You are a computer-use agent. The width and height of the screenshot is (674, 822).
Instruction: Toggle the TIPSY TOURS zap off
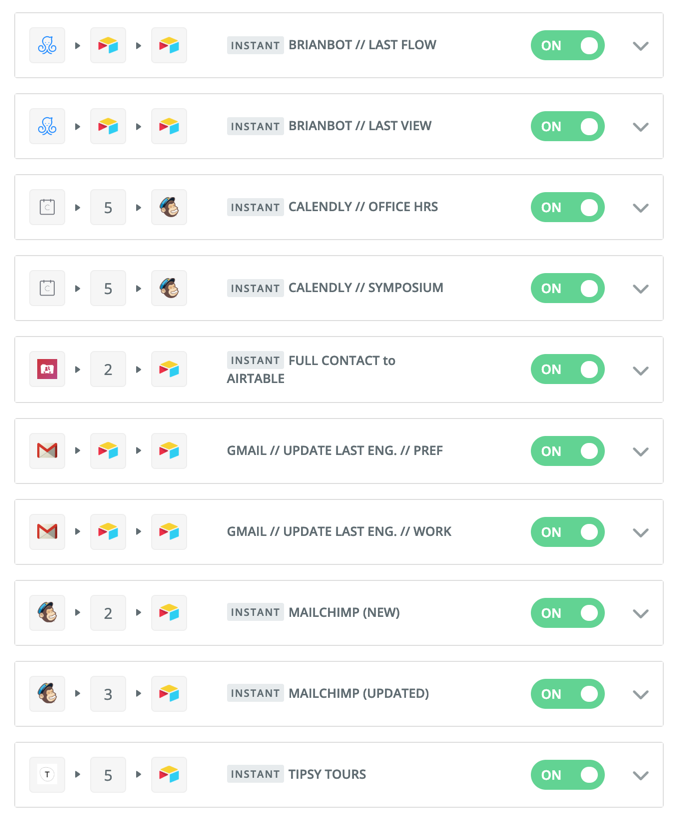click(567, 775)
